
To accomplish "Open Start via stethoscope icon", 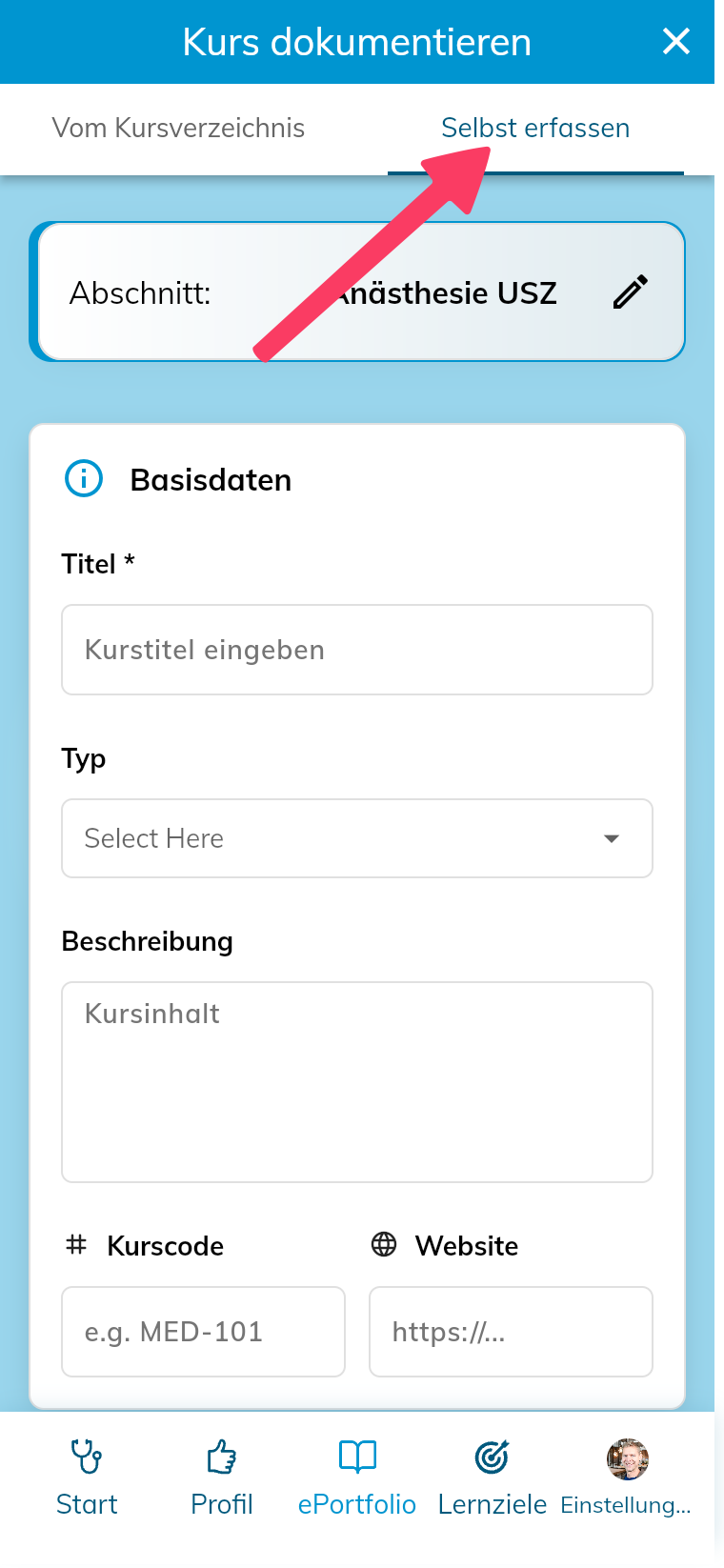I will click(x=87, y=1457).
